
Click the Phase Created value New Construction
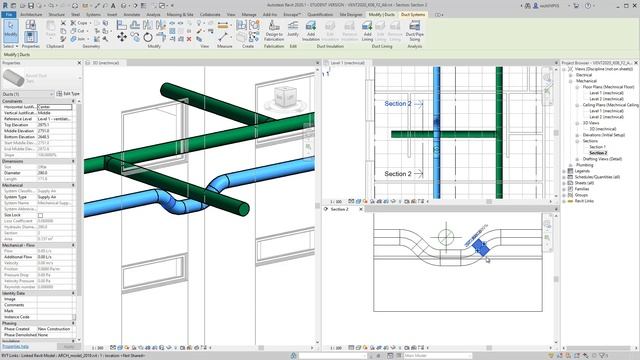point(54,329)
